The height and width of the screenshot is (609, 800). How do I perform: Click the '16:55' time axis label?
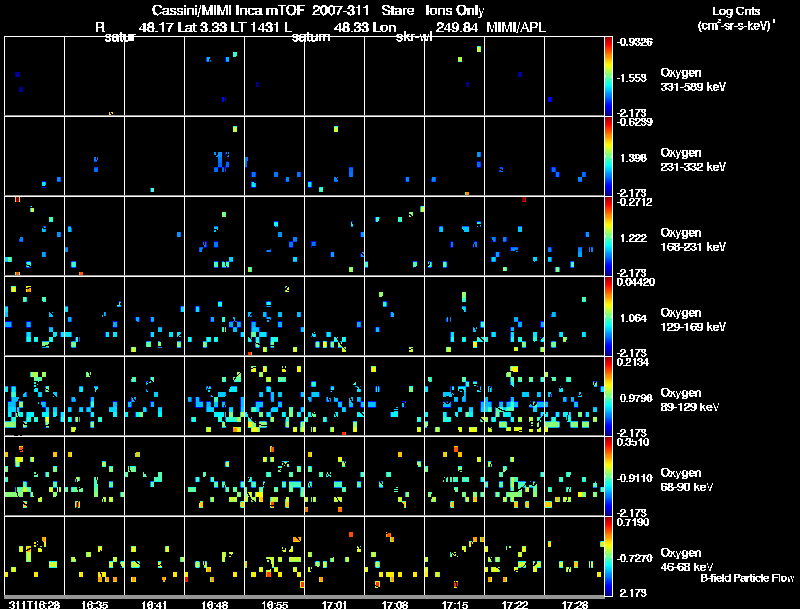point(274,604)
